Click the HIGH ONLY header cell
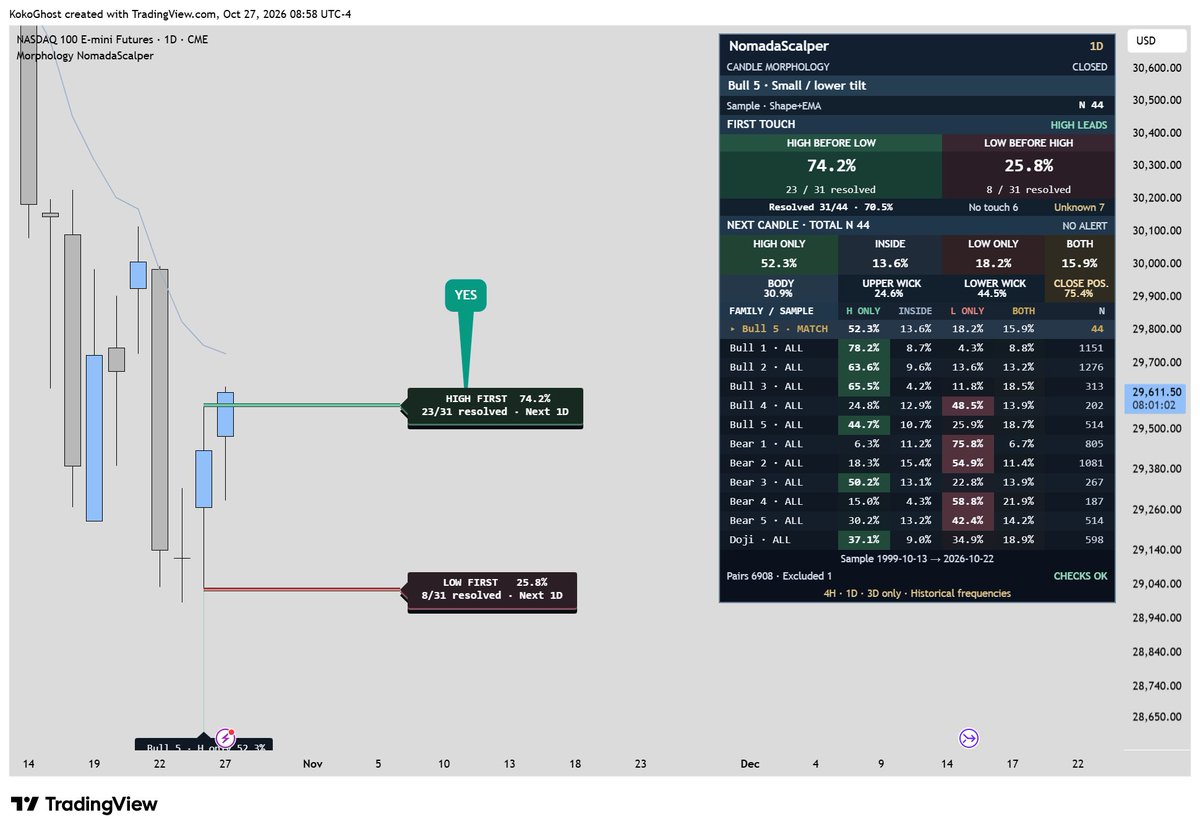1200x832 pixels. tap(779, 244)
